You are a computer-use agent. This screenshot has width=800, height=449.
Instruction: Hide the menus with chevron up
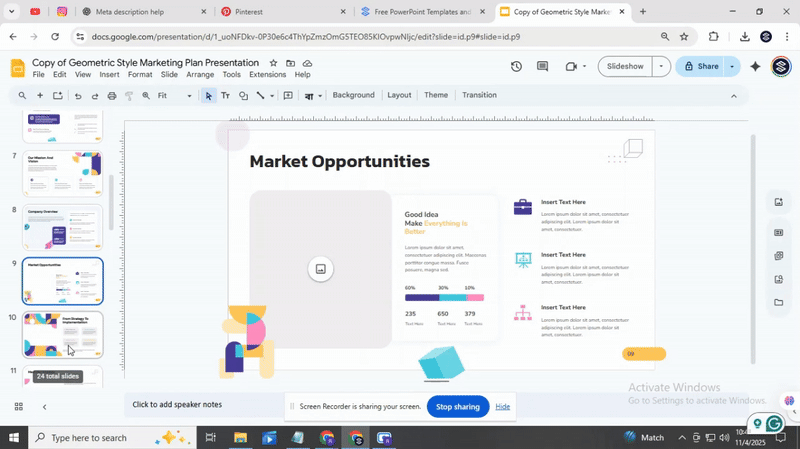(733, 96)
